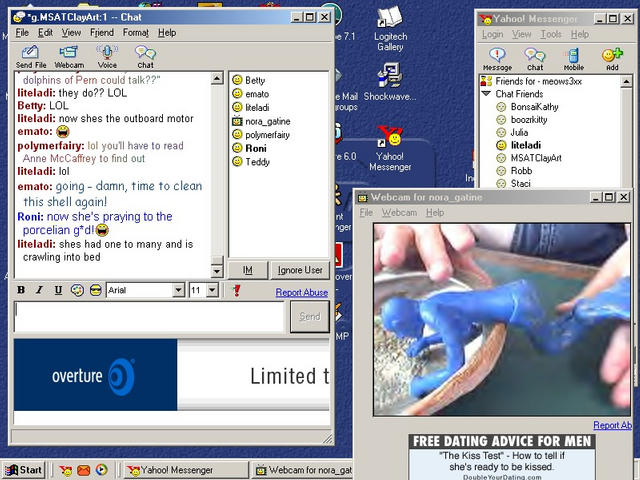The image size is (640, 480).
Task: Open Message icon in Yahoo! Messenger window
Action: tap(497, 59)
